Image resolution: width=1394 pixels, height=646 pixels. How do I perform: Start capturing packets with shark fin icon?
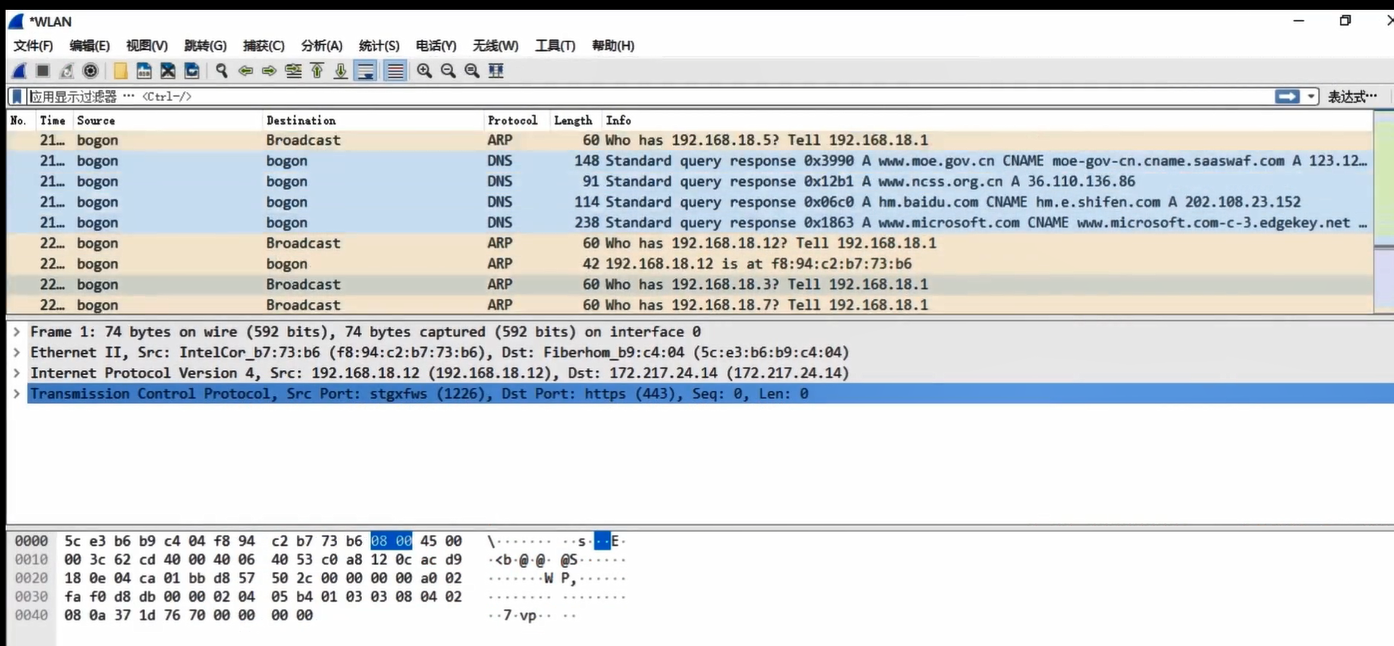pos(19,71)
